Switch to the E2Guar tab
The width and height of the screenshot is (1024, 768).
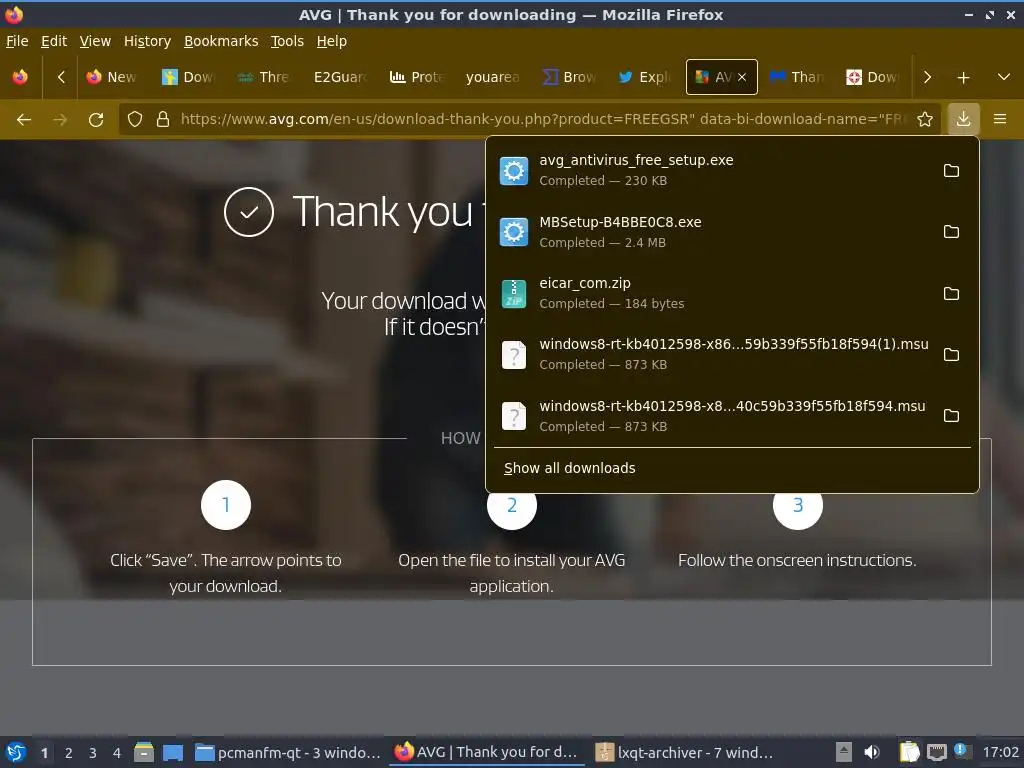340,77
